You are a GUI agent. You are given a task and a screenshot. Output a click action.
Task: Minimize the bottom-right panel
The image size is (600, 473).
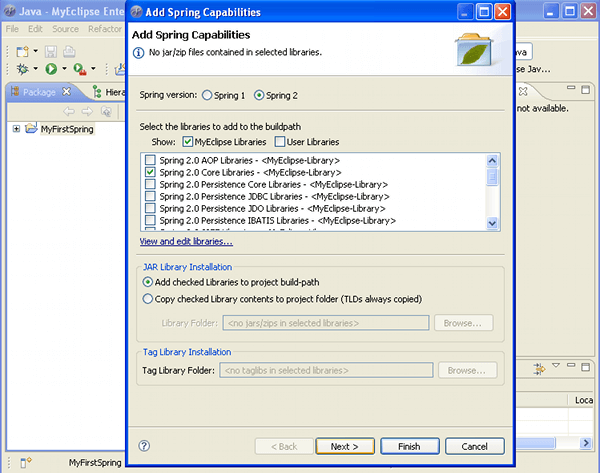571,365
